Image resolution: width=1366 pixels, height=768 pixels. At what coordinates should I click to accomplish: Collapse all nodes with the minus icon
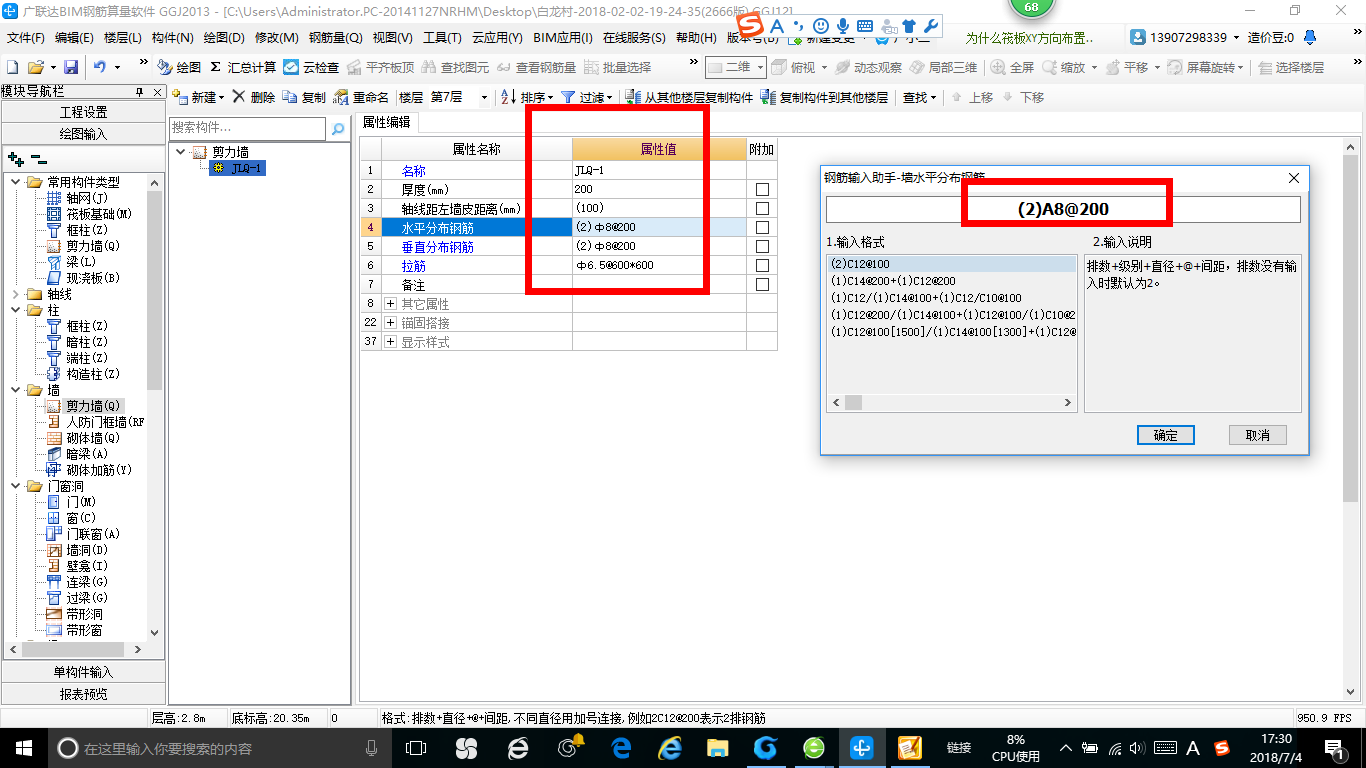38,158
